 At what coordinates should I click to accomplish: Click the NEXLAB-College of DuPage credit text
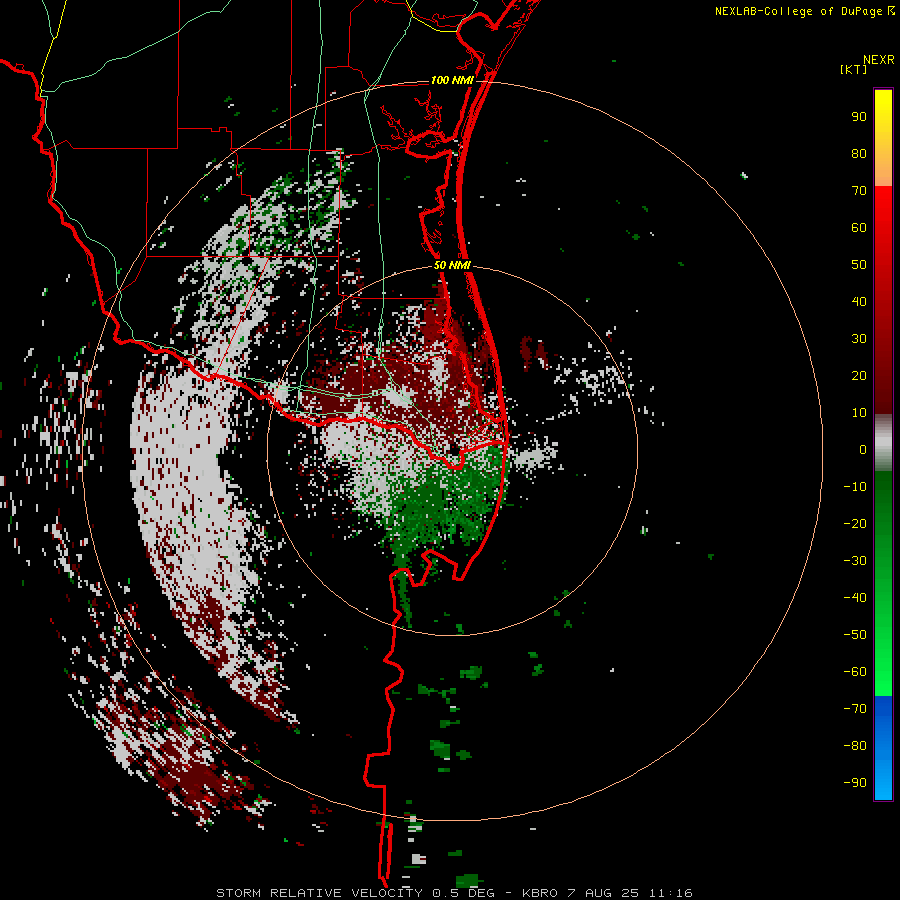pos(798,11)
